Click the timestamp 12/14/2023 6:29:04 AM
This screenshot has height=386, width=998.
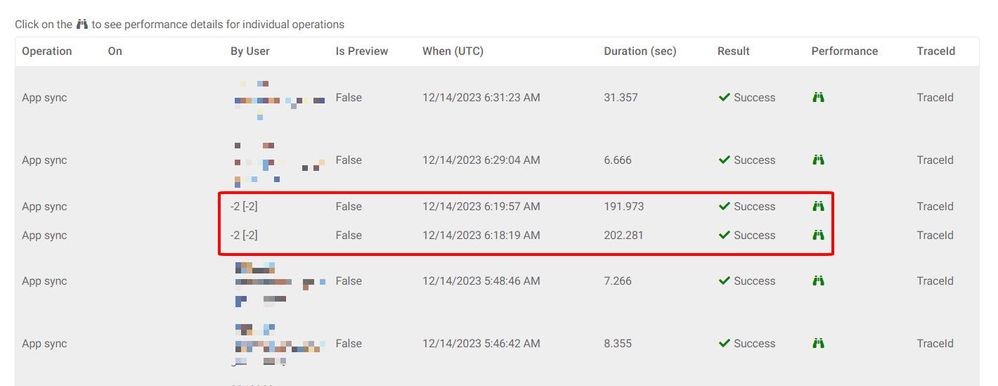pyautogui.click(x=481, y=160)
